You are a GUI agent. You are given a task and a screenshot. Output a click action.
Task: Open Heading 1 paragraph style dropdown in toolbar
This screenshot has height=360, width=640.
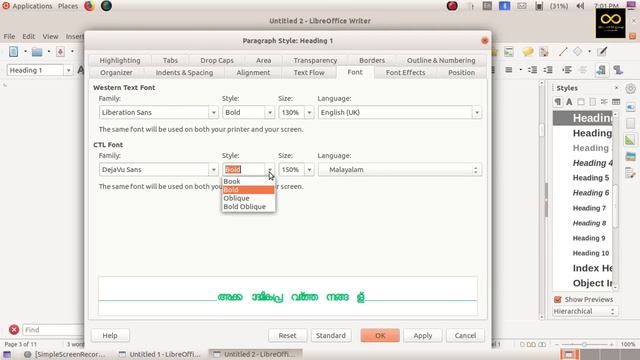pos(68,70)
